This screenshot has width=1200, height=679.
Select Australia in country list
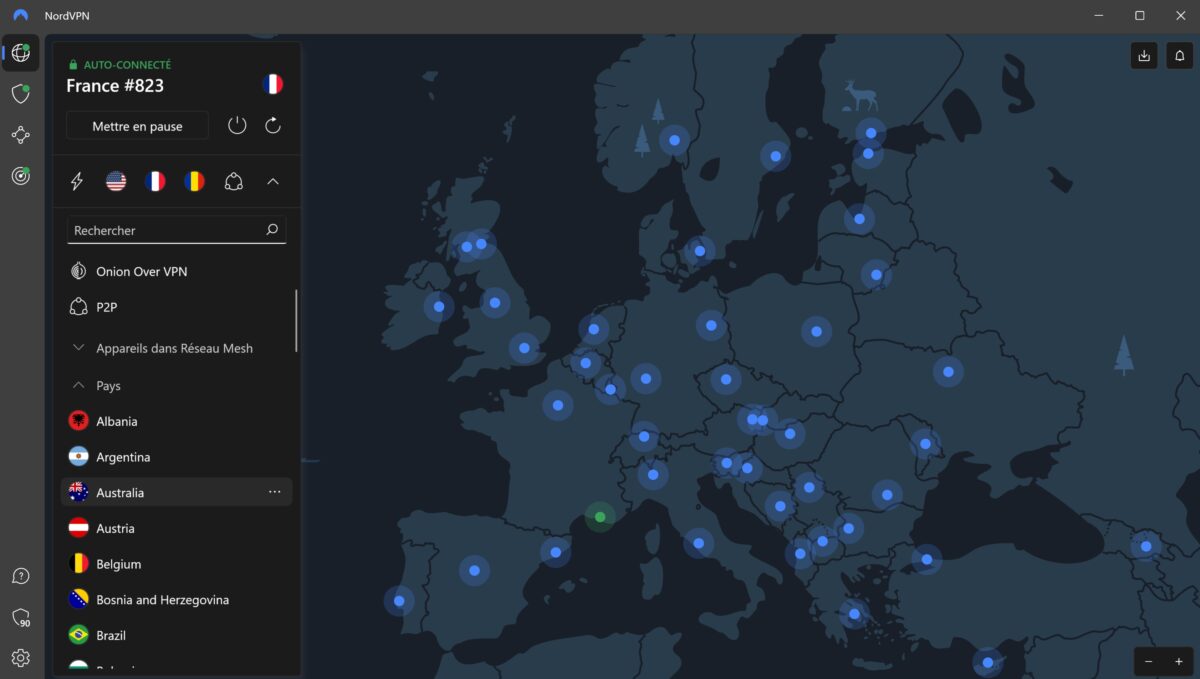tap(177, 493)
